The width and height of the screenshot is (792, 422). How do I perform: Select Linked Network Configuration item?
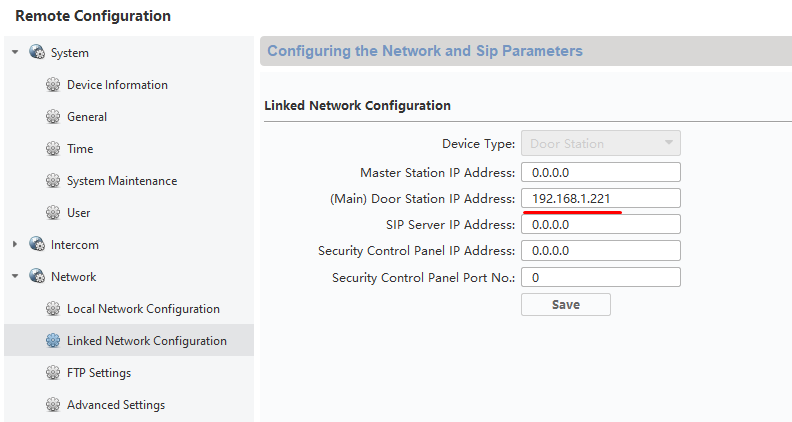click(129, 341)
